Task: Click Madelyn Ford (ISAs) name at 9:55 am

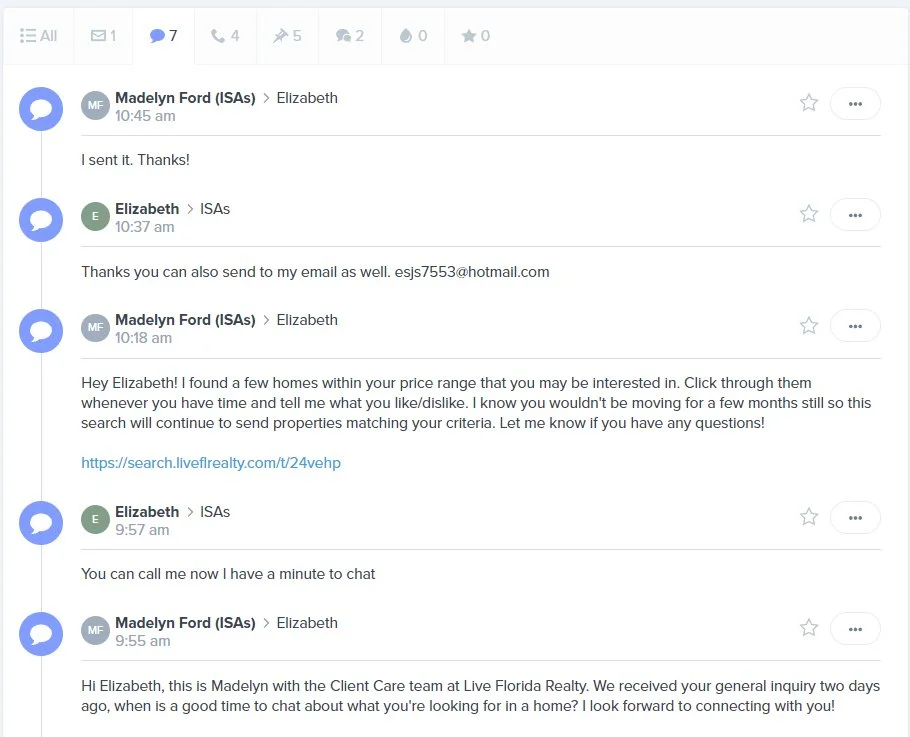Action: pyautogui.click(x=185, y=623)
